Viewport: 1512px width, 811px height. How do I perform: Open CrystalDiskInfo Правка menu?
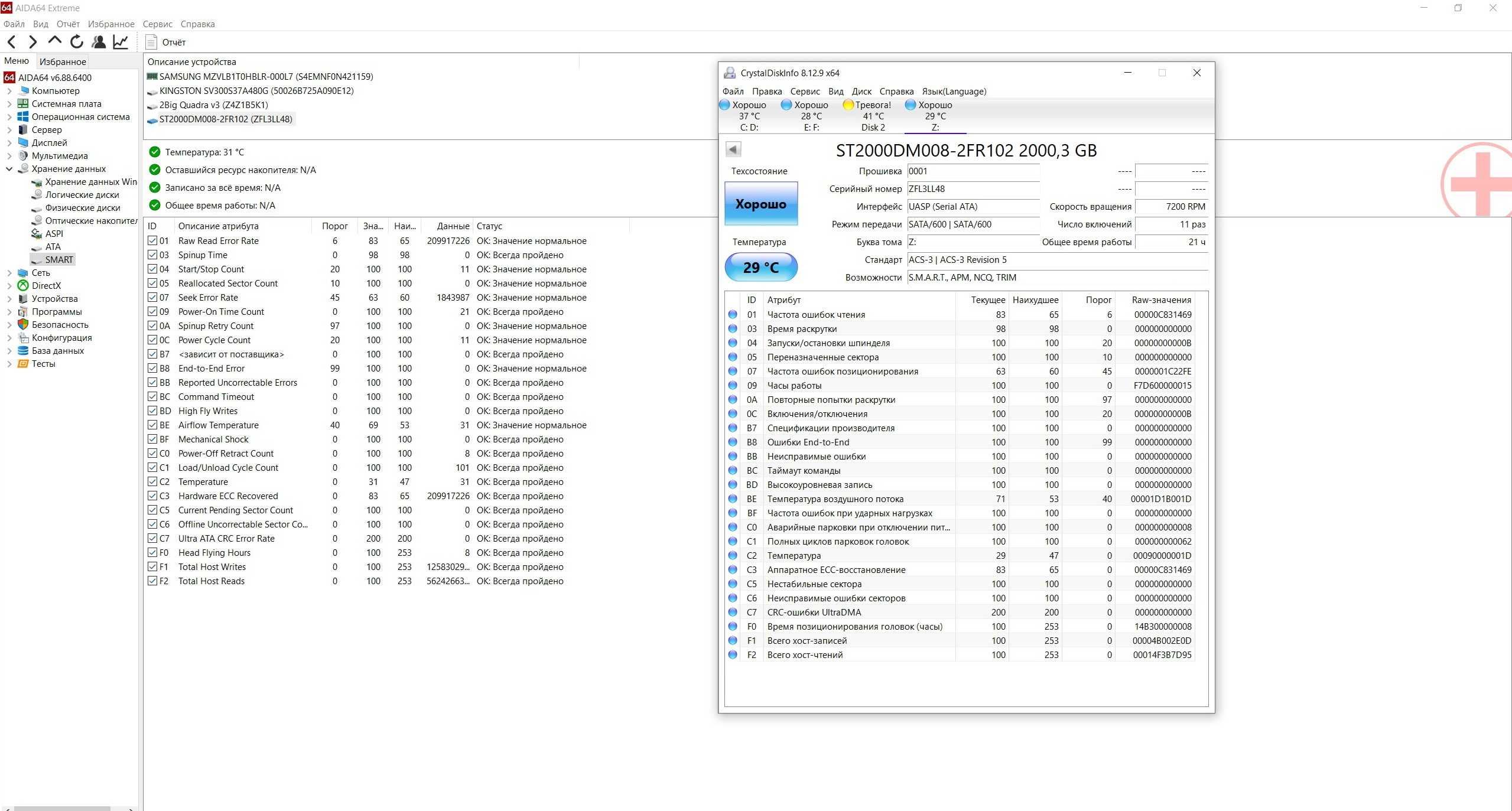point(767,91)
